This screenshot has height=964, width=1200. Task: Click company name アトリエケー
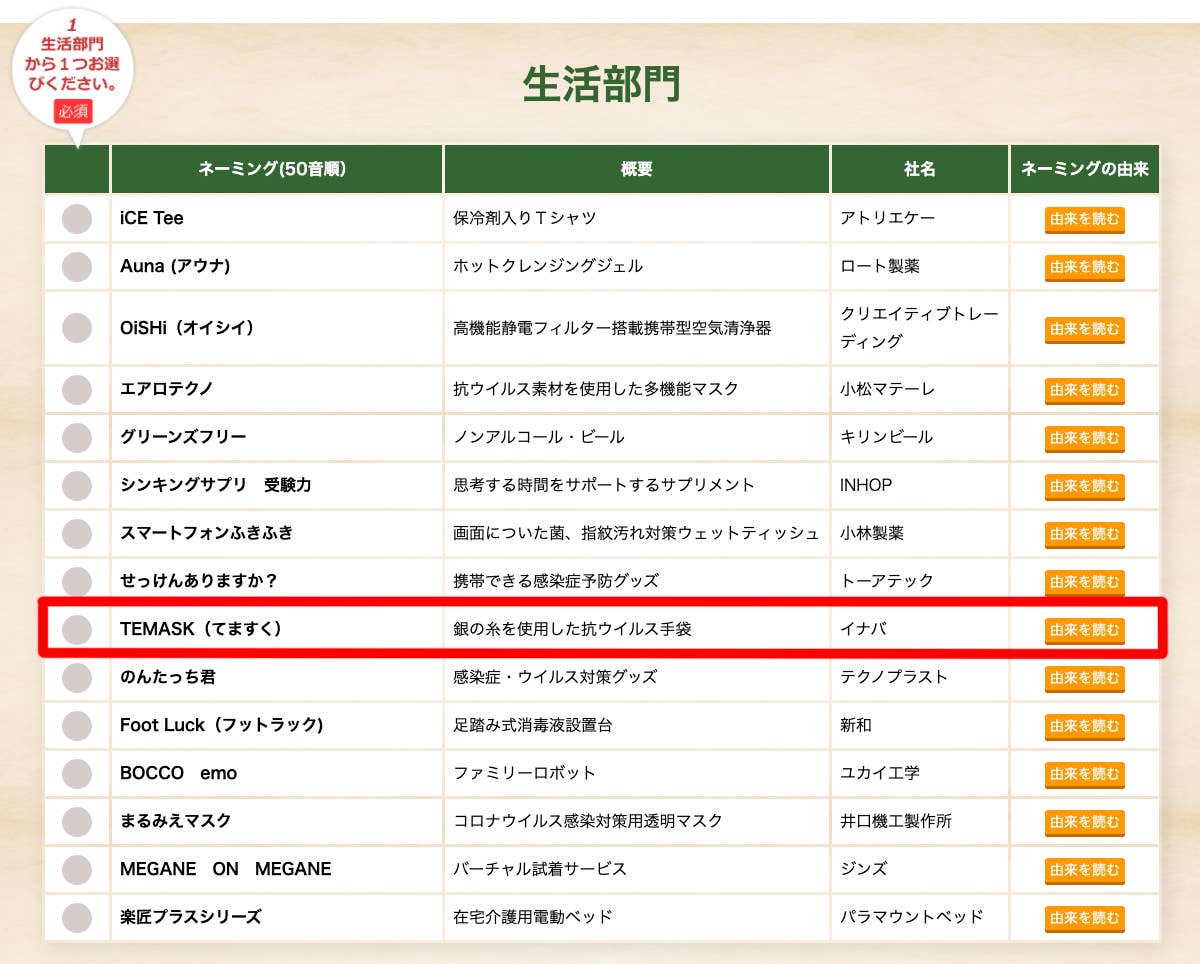[888, 218]
